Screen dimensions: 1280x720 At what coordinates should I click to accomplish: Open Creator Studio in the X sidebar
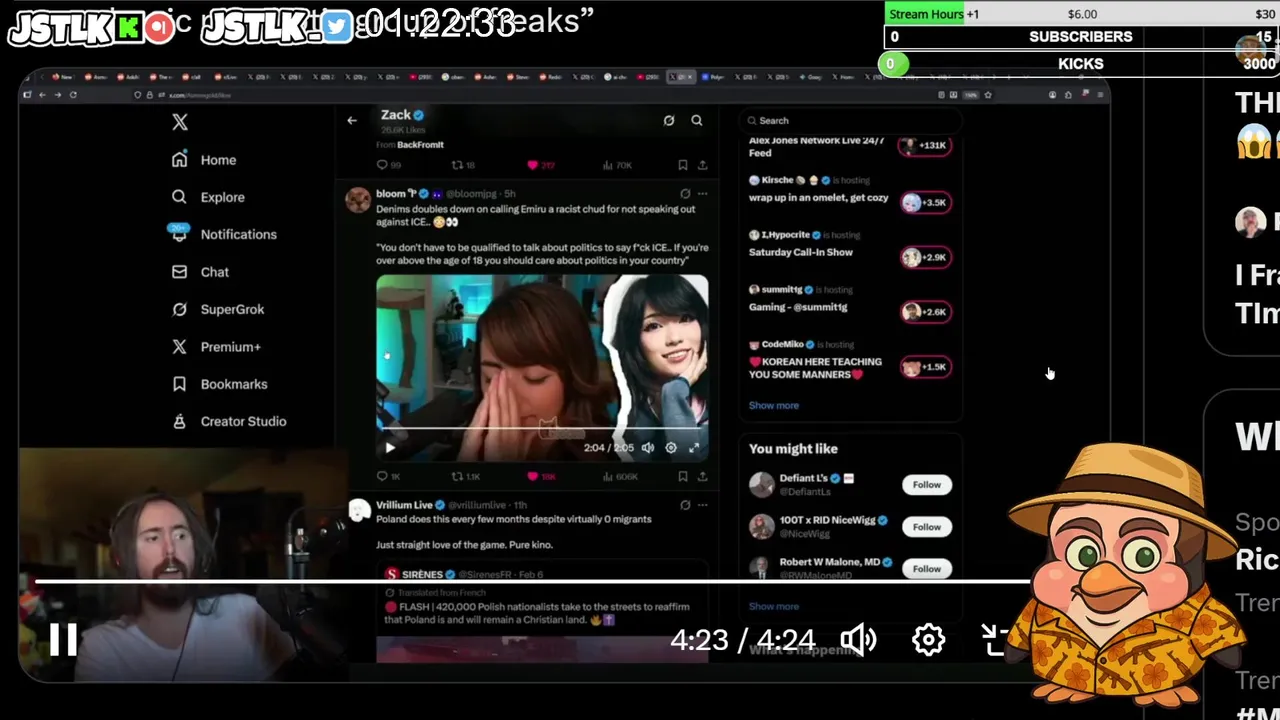point(229,421)
